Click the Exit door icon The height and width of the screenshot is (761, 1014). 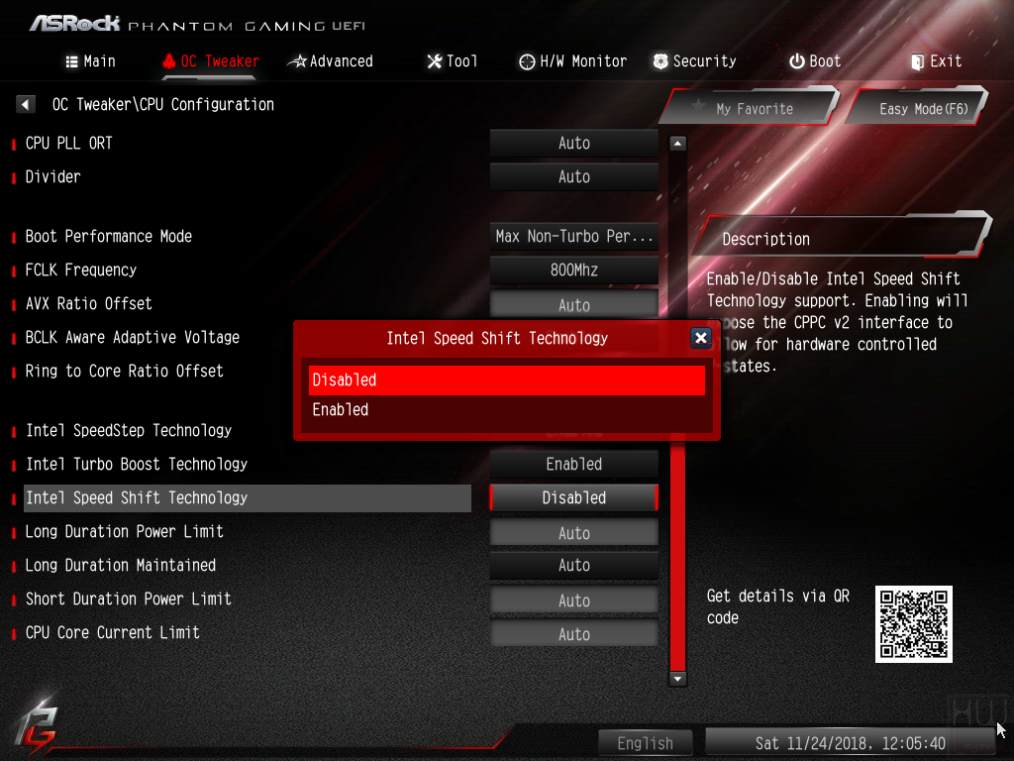pos(917,61)
